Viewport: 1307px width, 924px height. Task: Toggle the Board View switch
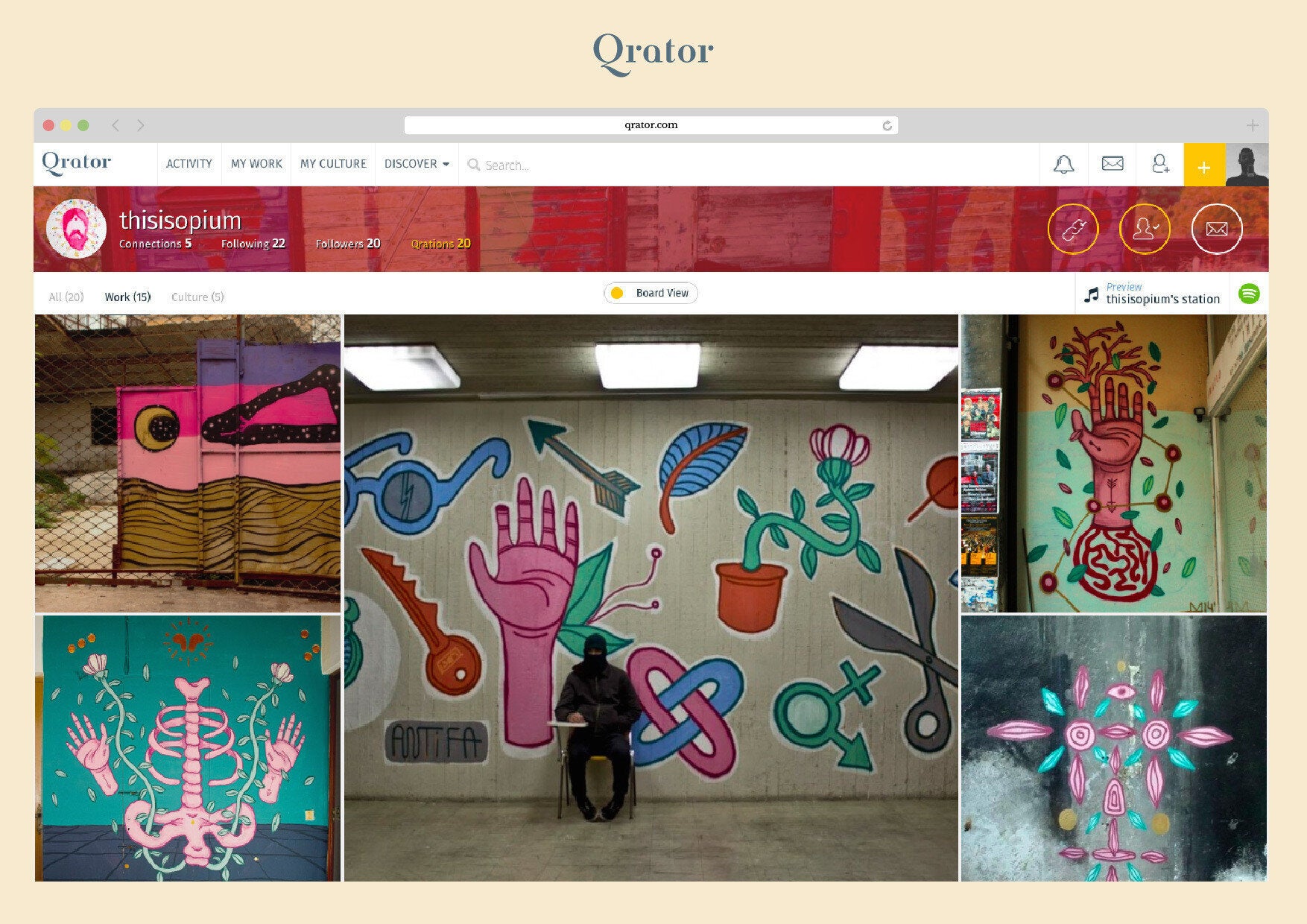click(x=651, y=293)
